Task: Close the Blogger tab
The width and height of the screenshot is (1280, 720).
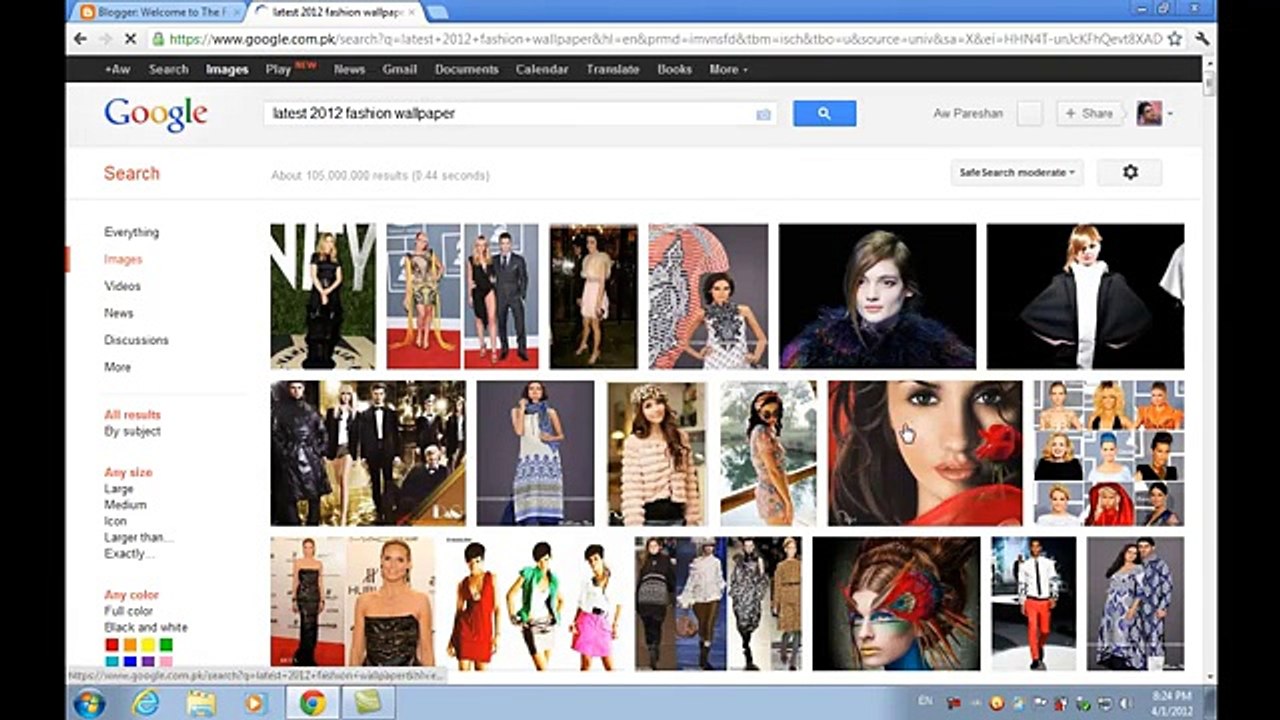Action: click(x=237, y=12)
